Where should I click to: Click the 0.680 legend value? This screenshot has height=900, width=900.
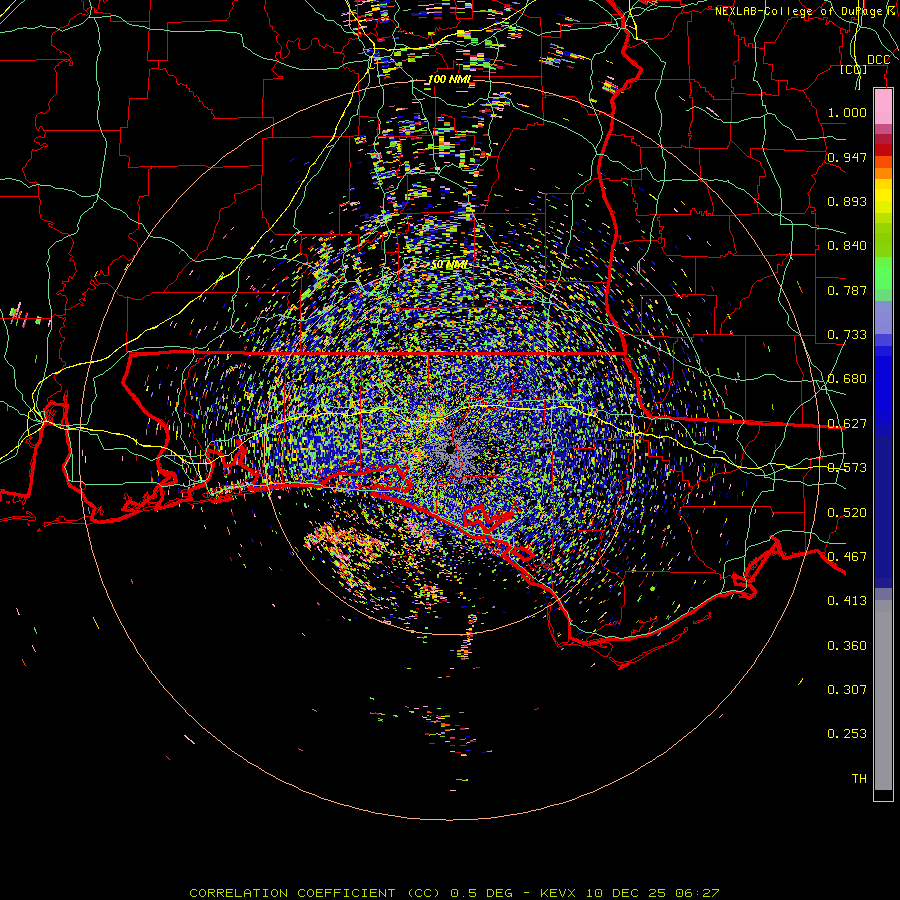[847, 379]
